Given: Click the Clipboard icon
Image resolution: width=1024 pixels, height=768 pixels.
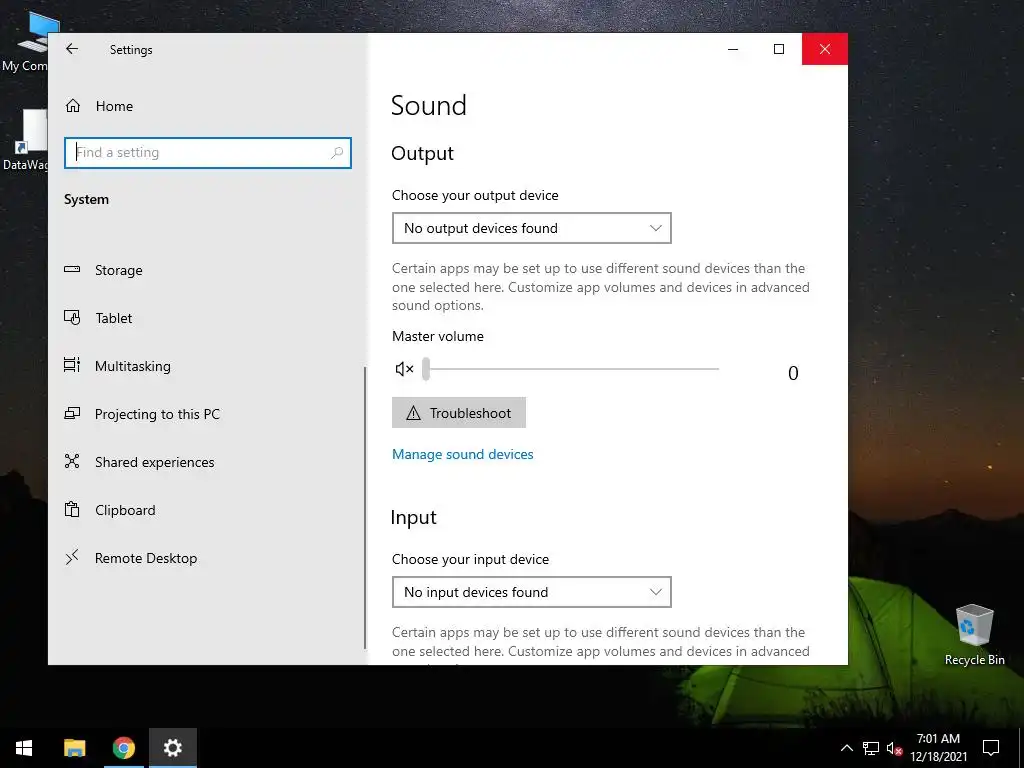Looking at the screenshot, I should coord(72,509).
